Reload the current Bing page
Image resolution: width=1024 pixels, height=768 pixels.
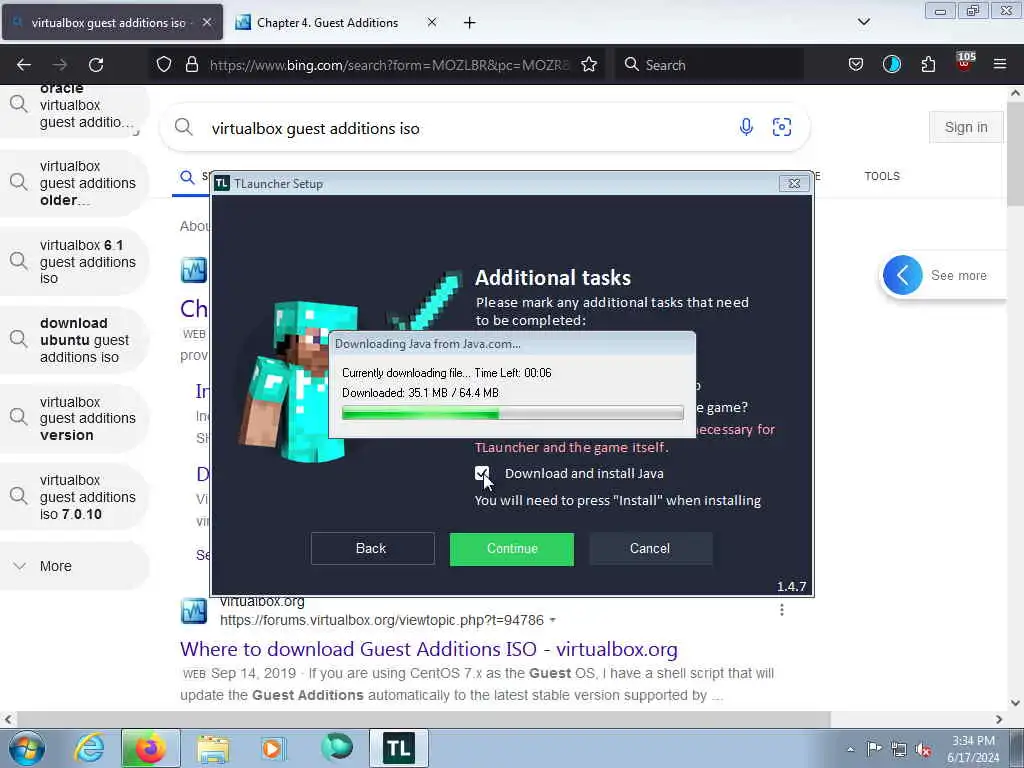point(96,65)
